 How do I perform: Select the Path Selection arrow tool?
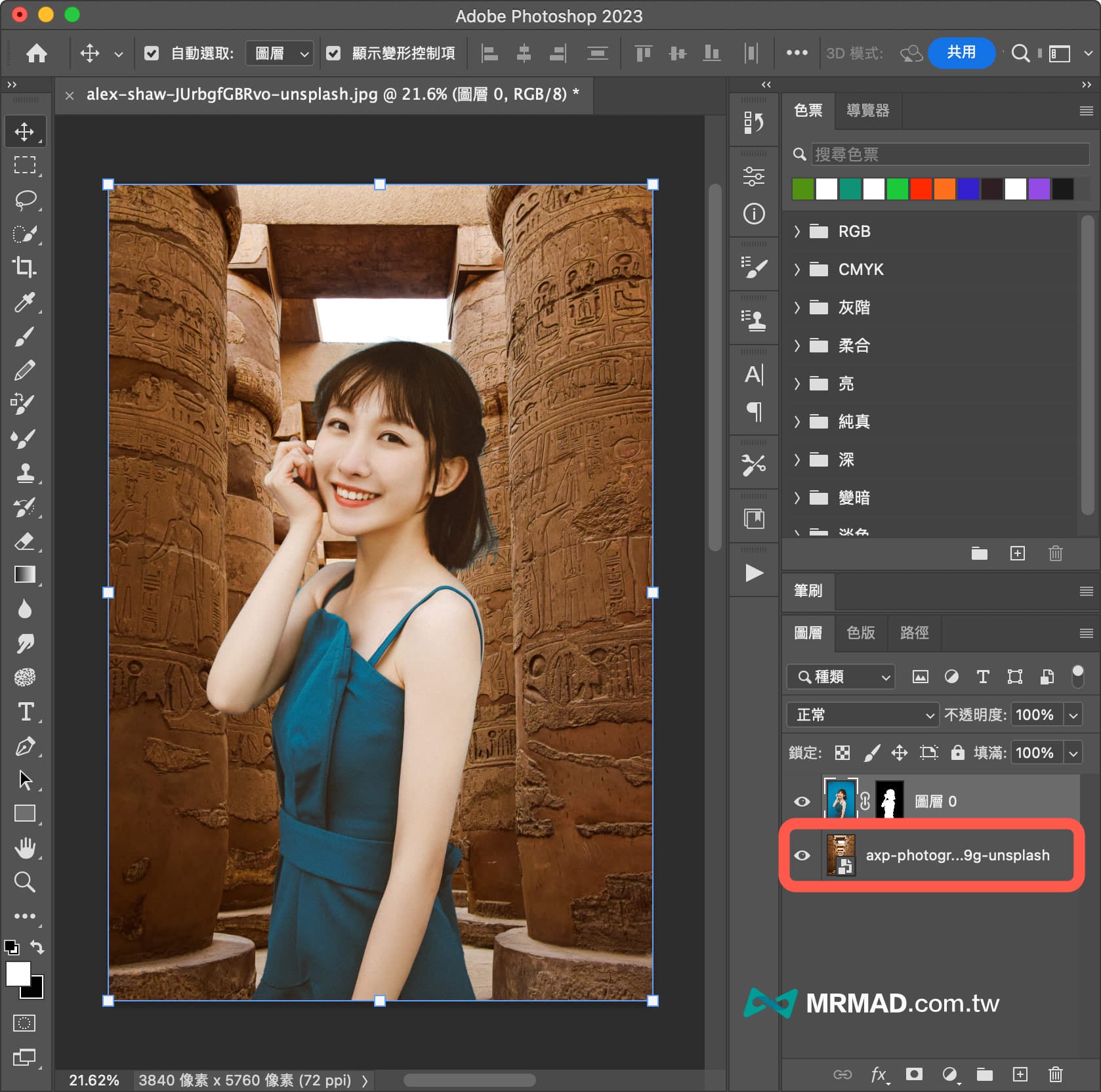(x=25, y=780)
